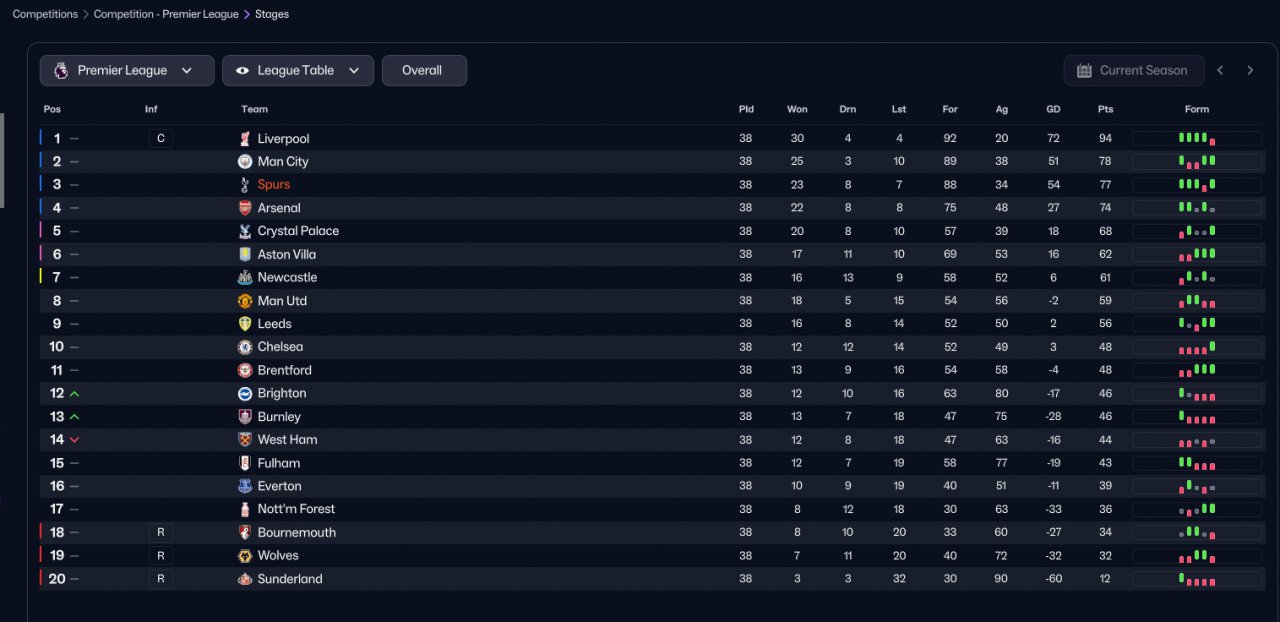Click the Arsenal crest icon
Screen dimensions: 1280x622
pos(245,208)
